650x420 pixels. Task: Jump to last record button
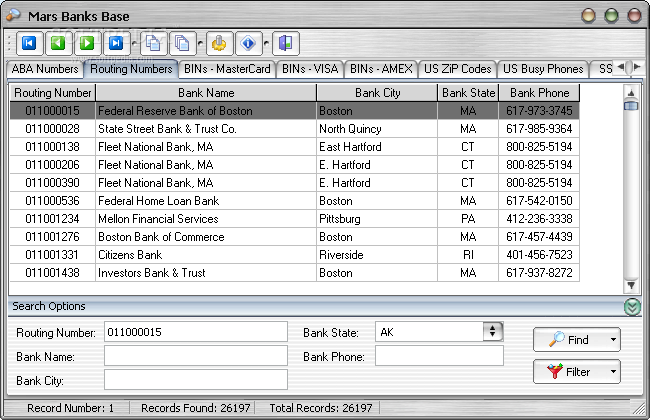pyautogui.click(x=116, y=43)
